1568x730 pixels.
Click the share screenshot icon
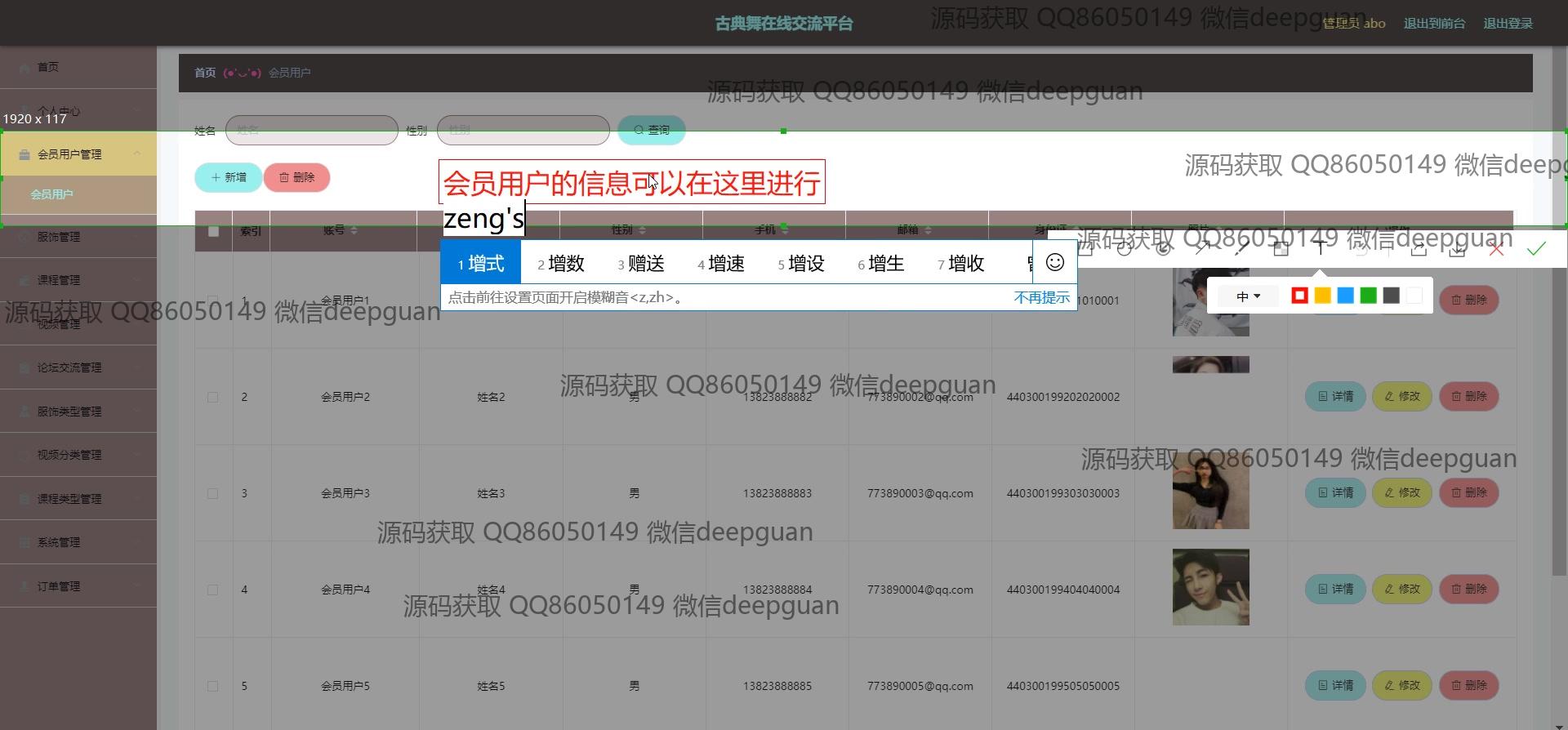[1419, 249]
